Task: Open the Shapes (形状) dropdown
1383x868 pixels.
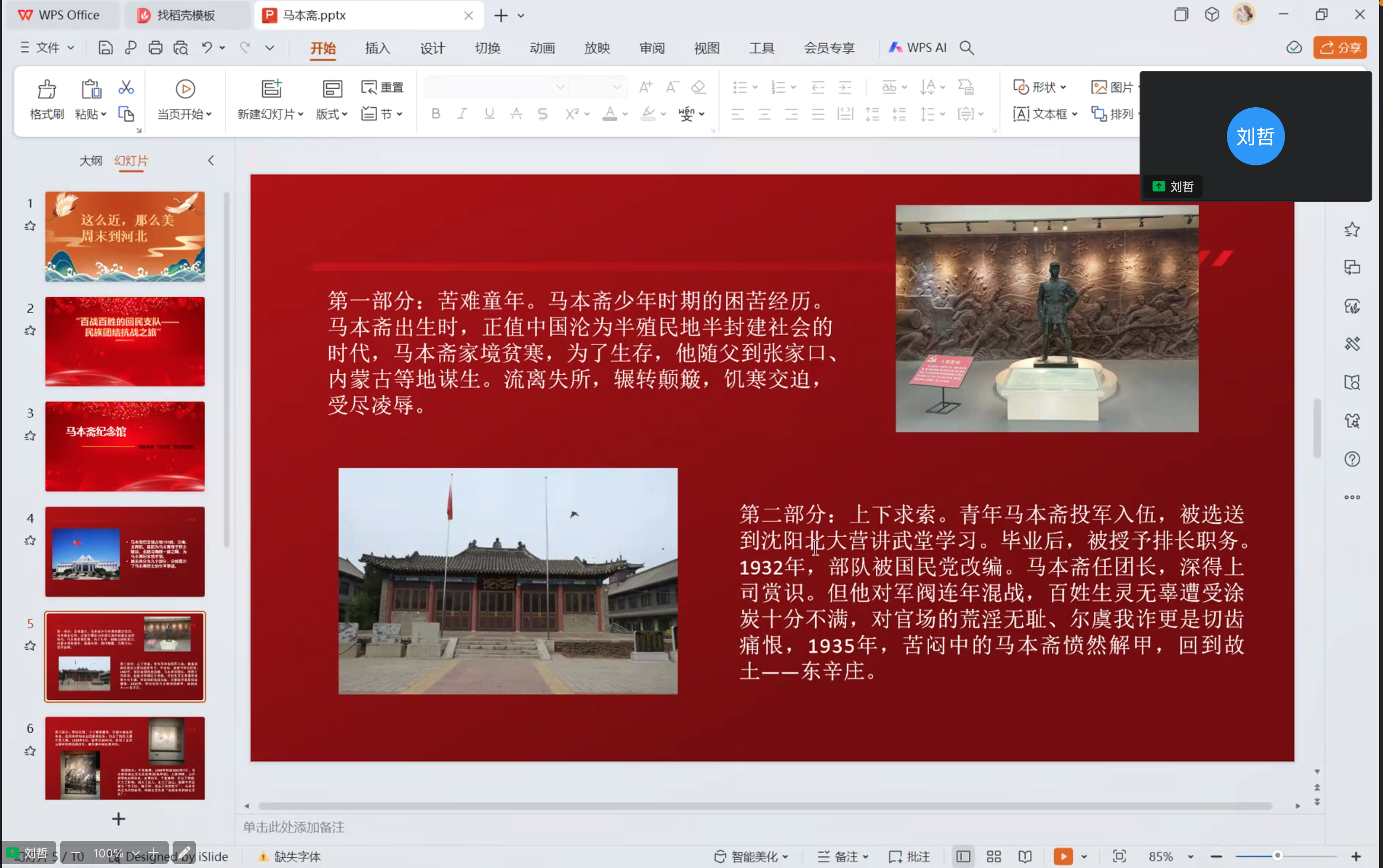Action: tap(1040, 87)
